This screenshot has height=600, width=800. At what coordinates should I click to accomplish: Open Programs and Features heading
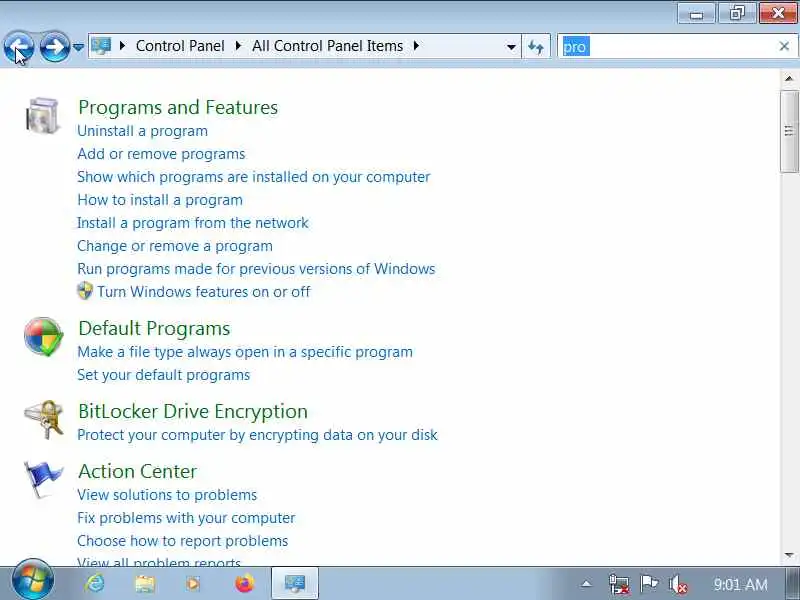178,107
